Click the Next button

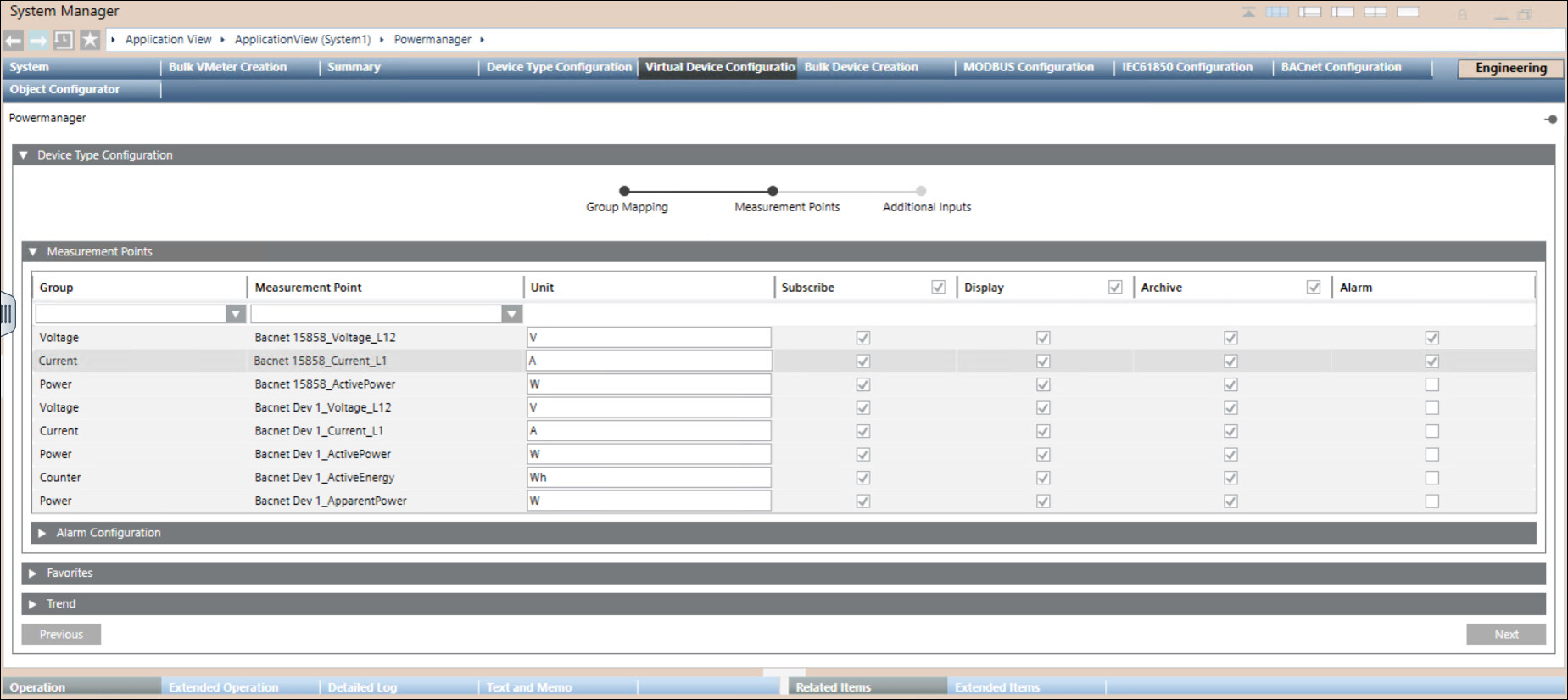pyautogui.click(x=1505, y=635)
